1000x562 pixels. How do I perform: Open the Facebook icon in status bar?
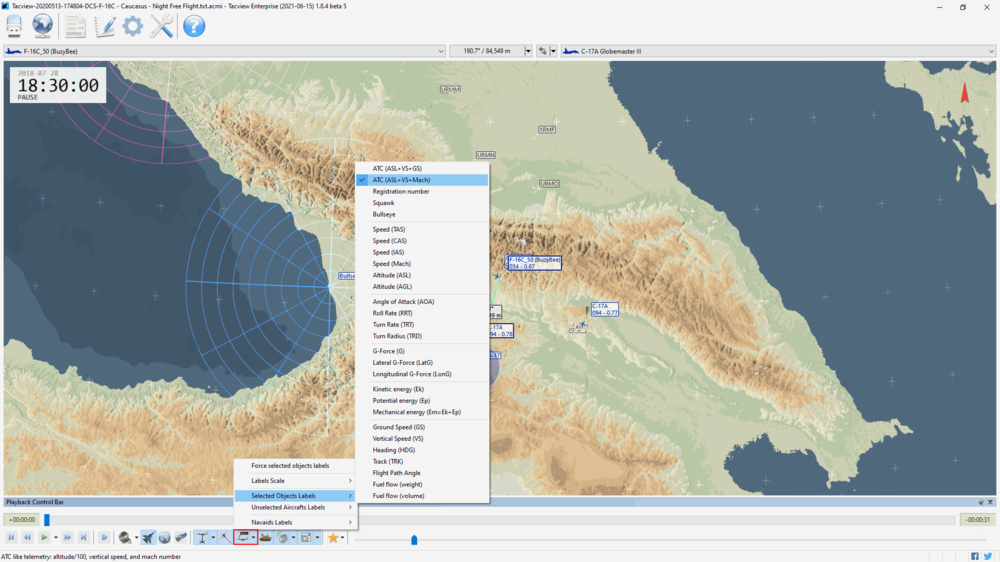(975, 556)
